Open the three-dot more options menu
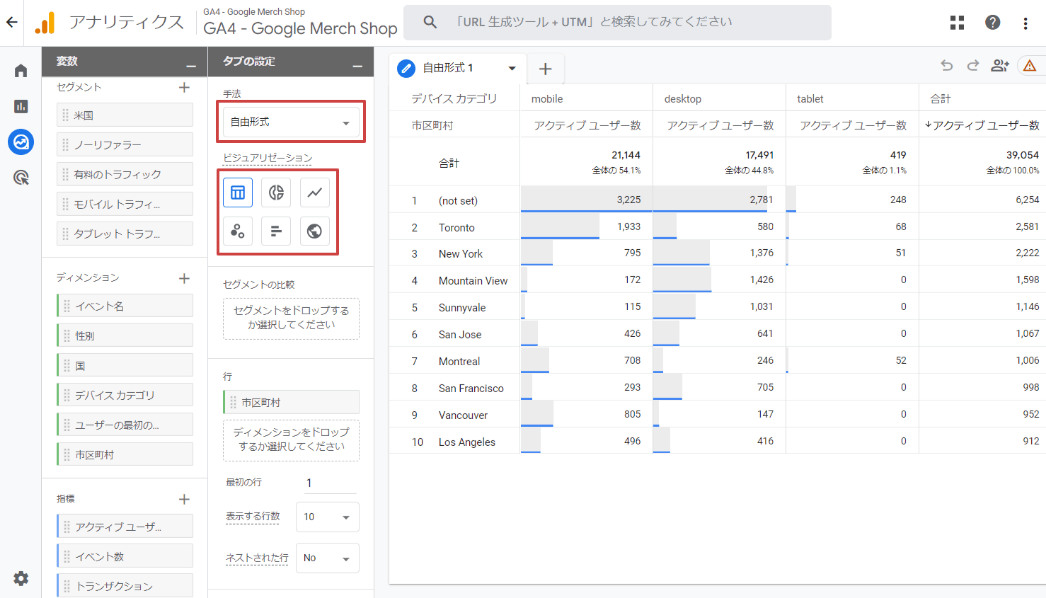 coord(1025,23)
